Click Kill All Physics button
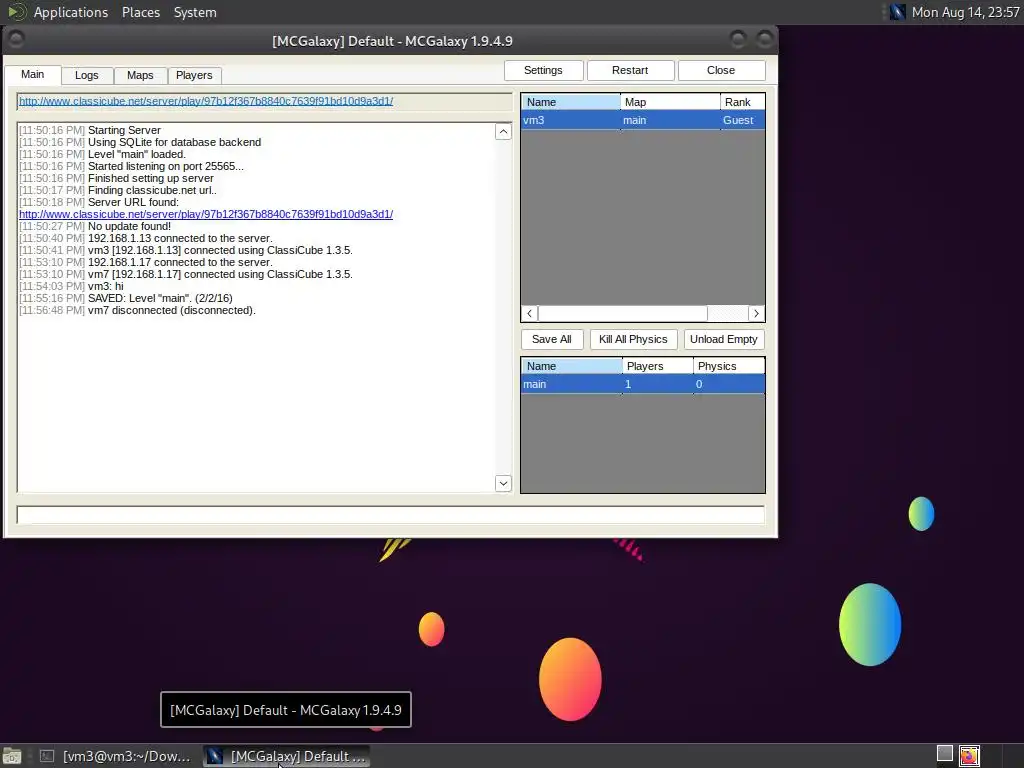This screenshot has height=768, width=1024. pyautogui.click(x=633, y=340)
